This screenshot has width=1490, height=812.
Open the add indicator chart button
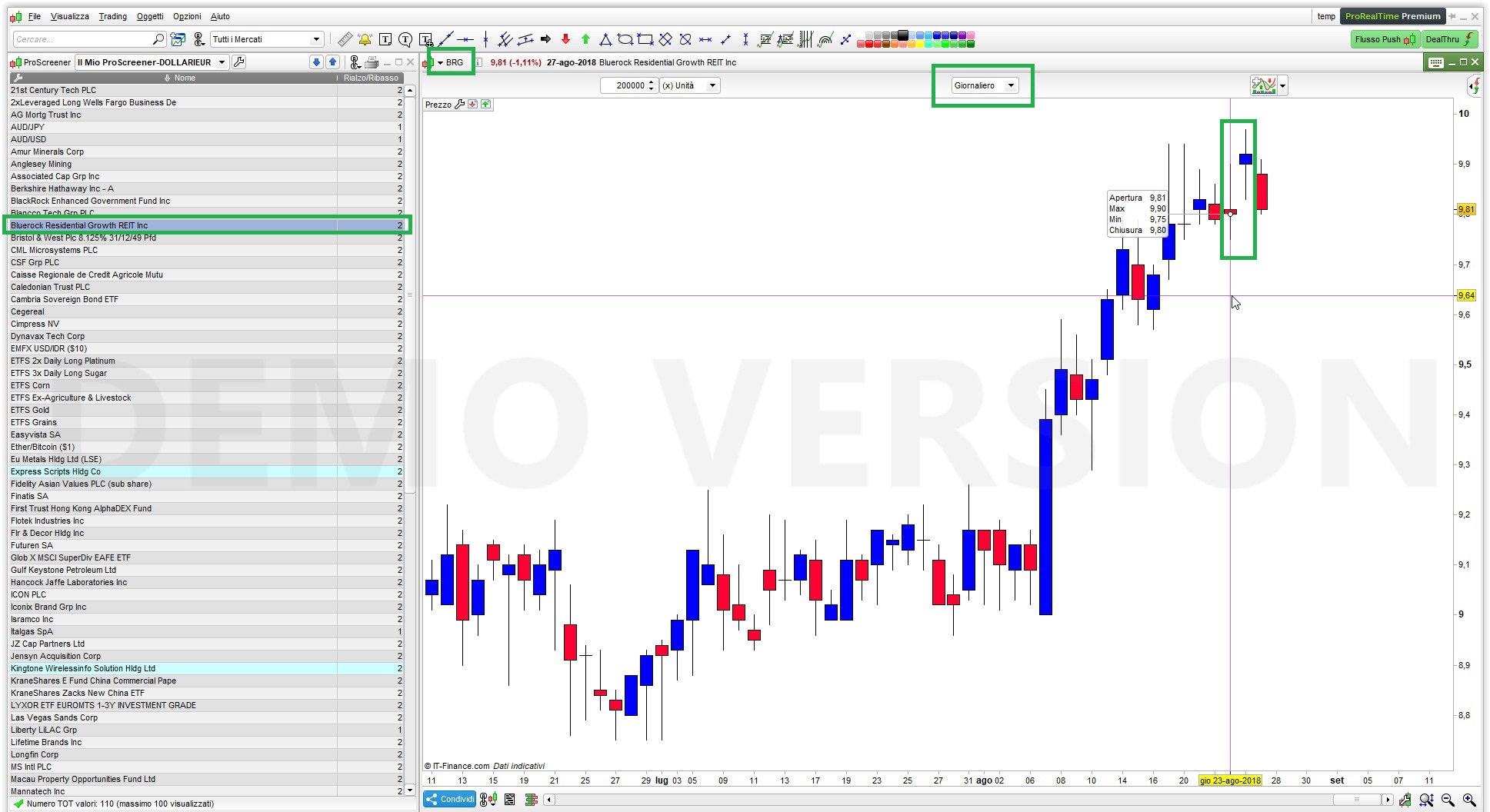click(1264, 85)
